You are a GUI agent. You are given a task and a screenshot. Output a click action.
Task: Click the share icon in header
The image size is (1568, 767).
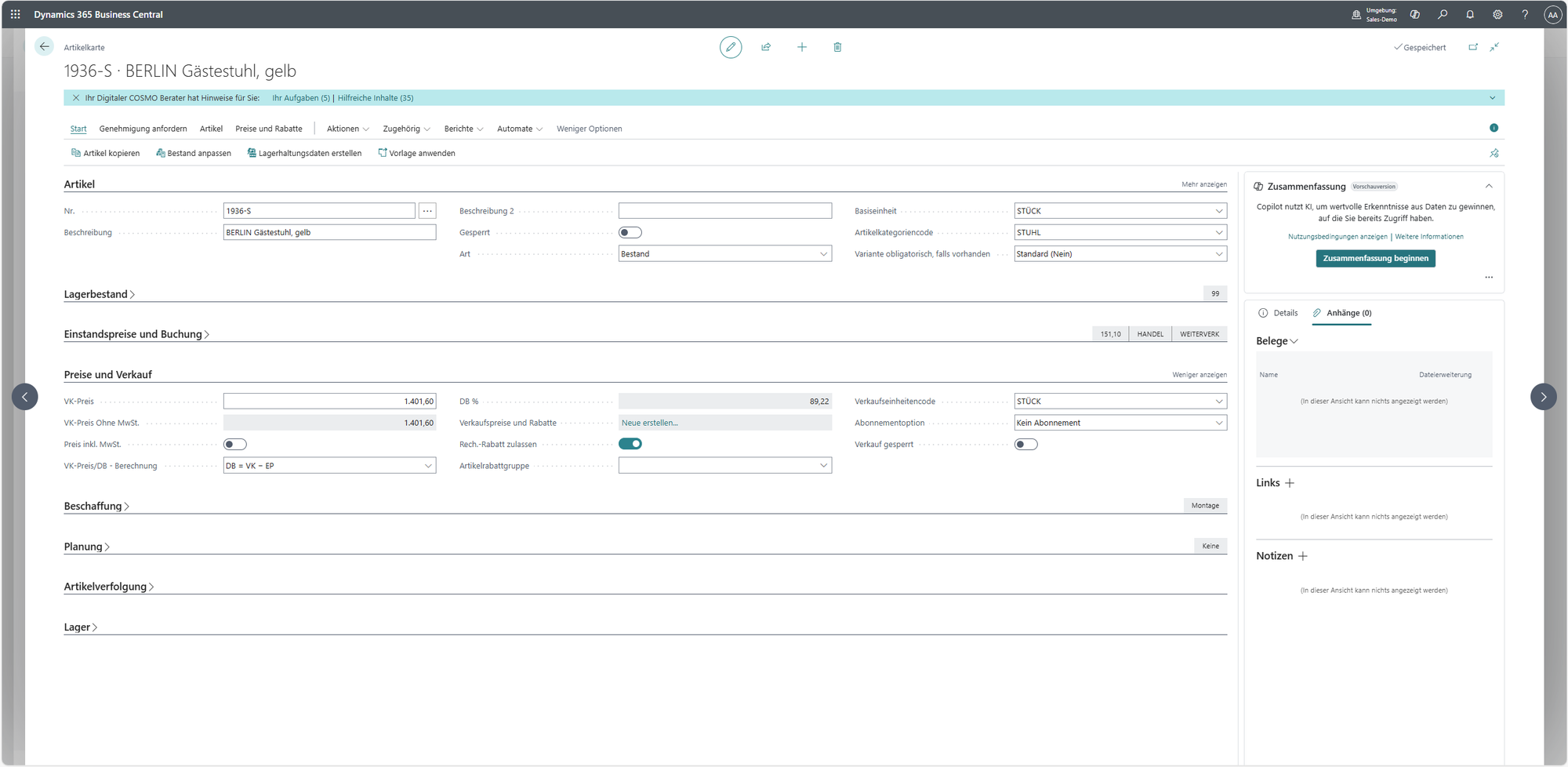point(766,47)
